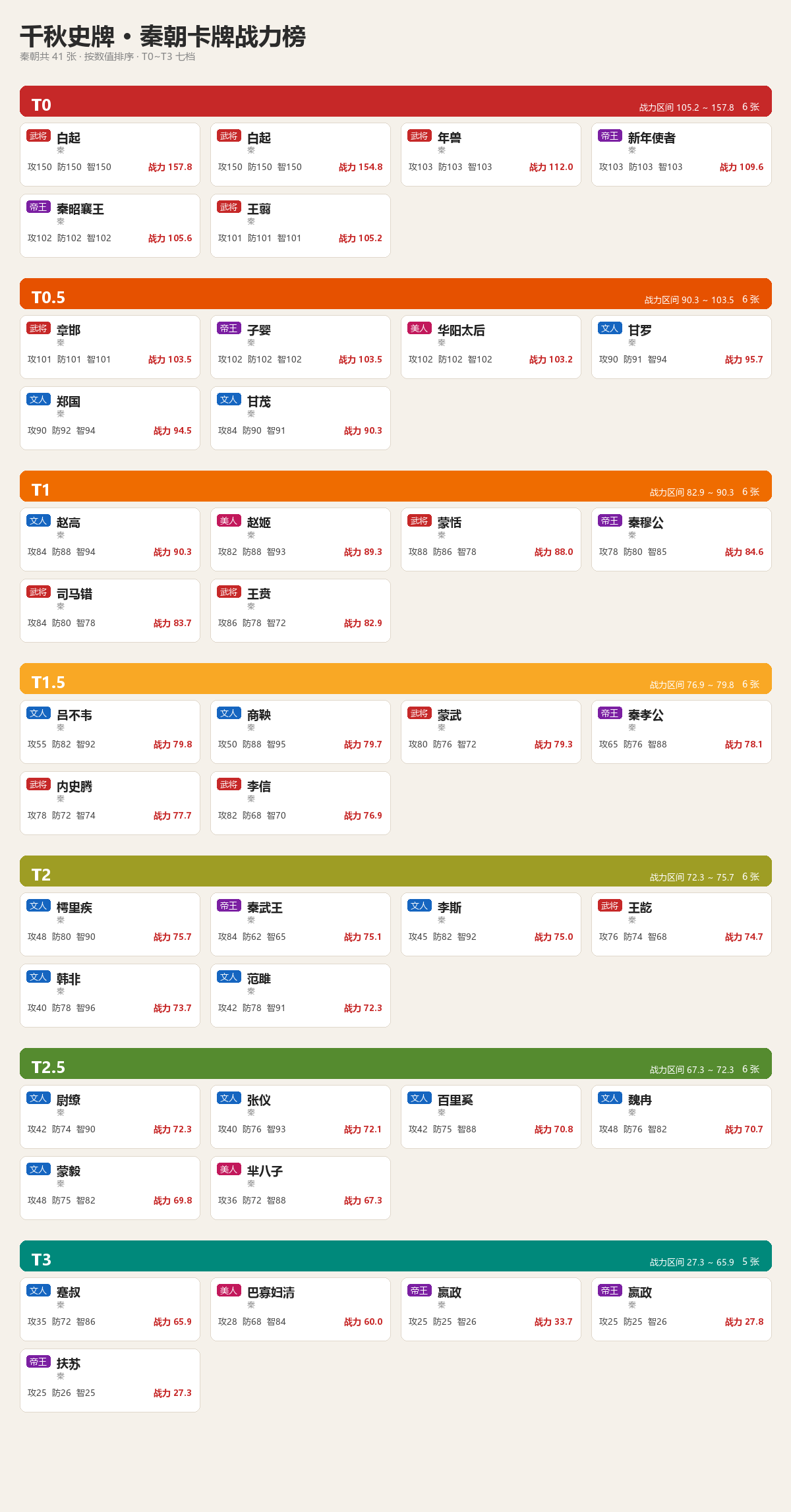Open the 吕不韦 card

click(x=110, y=732)
